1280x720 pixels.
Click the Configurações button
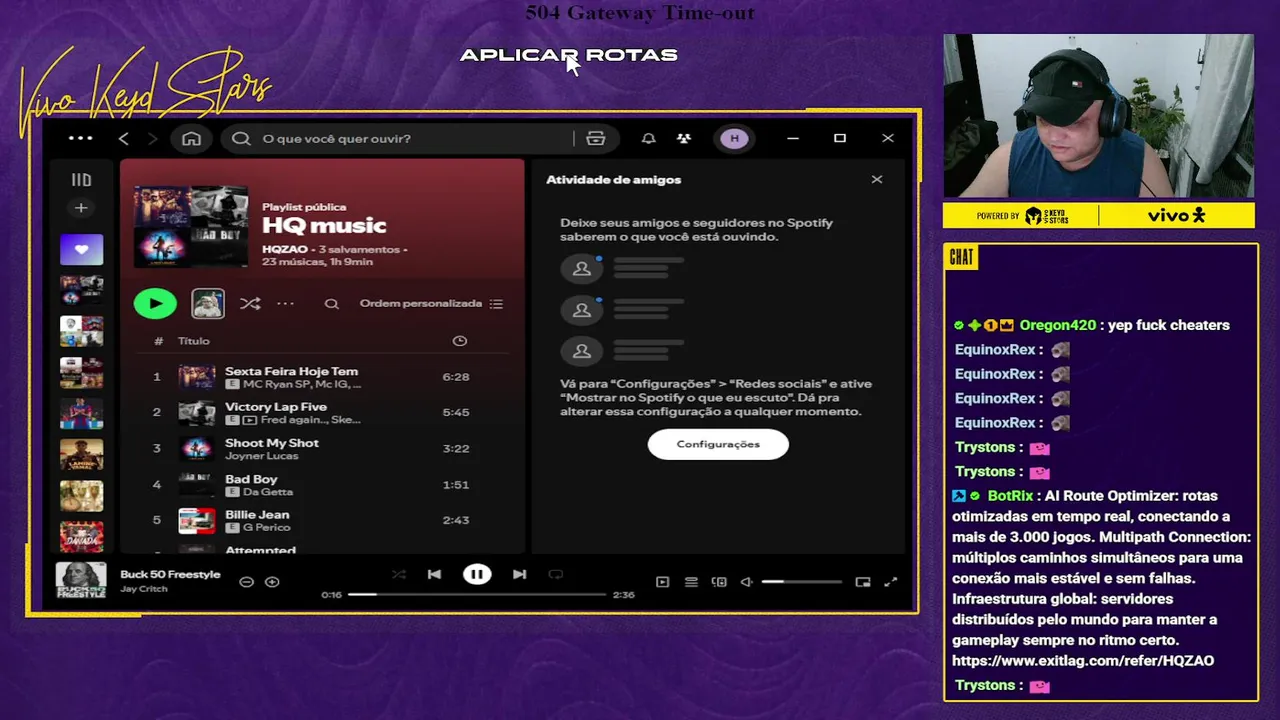click(718, 444)
